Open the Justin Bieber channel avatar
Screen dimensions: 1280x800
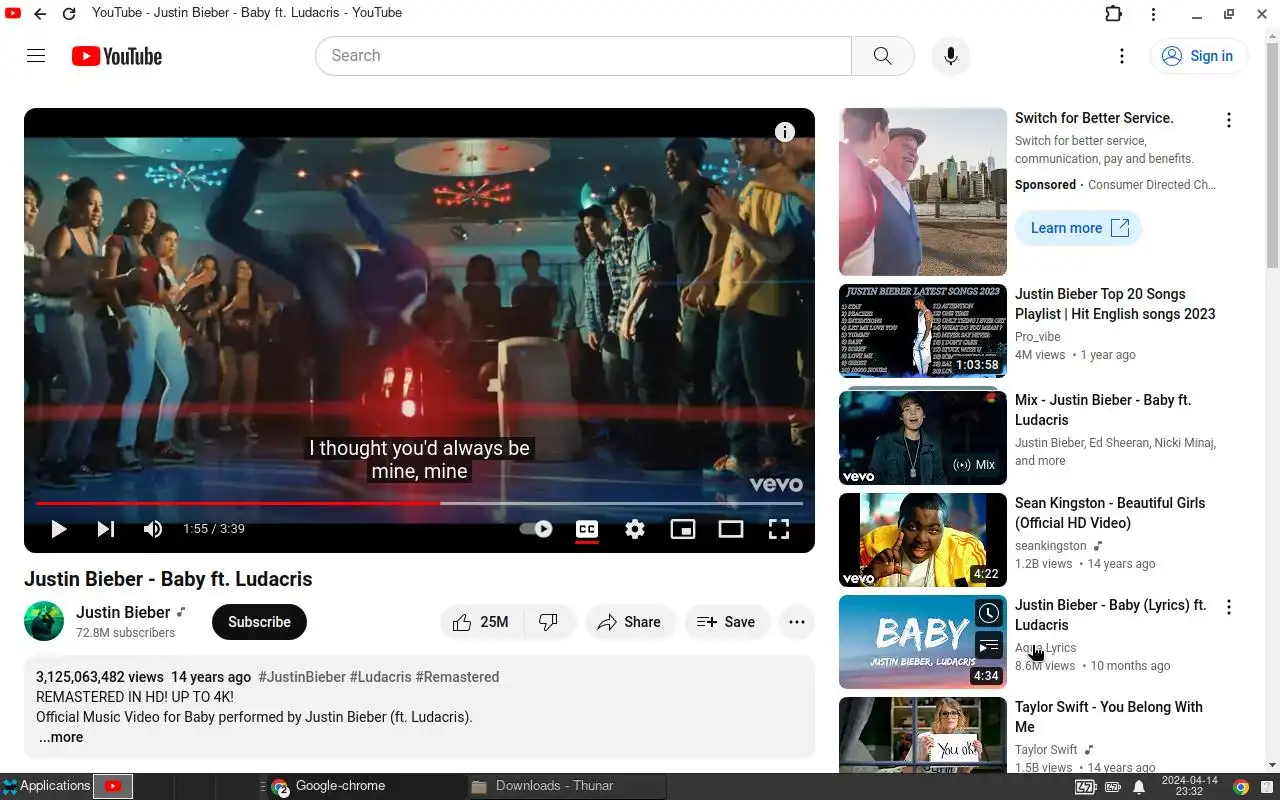tap(44, 621)
